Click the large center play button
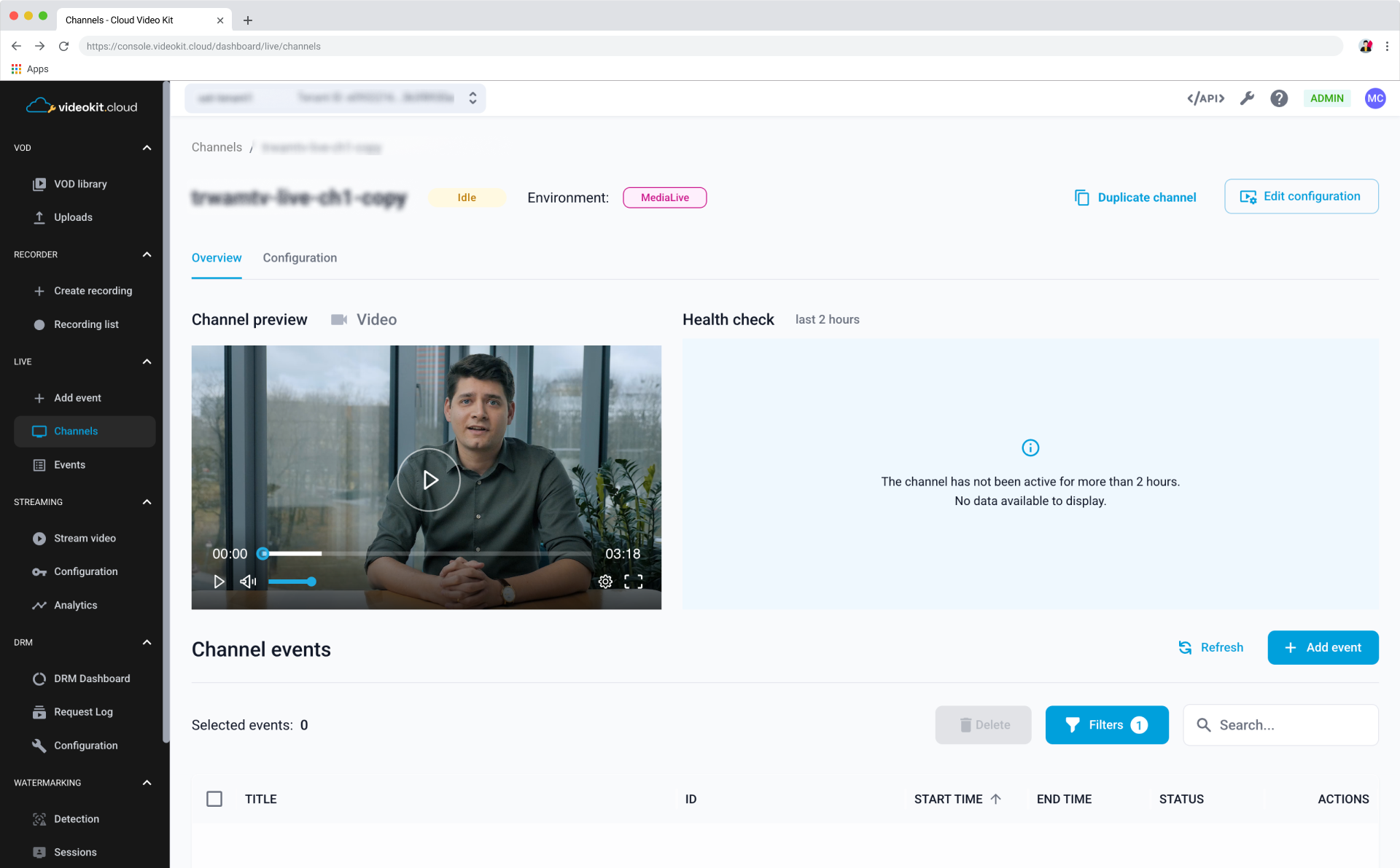The image size is (1400, 868). tap(429, 480)
